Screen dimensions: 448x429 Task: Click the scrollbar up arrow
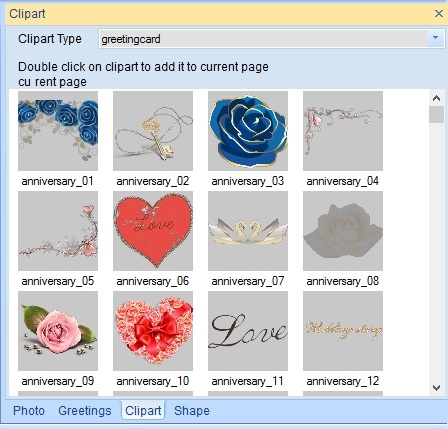436,98
